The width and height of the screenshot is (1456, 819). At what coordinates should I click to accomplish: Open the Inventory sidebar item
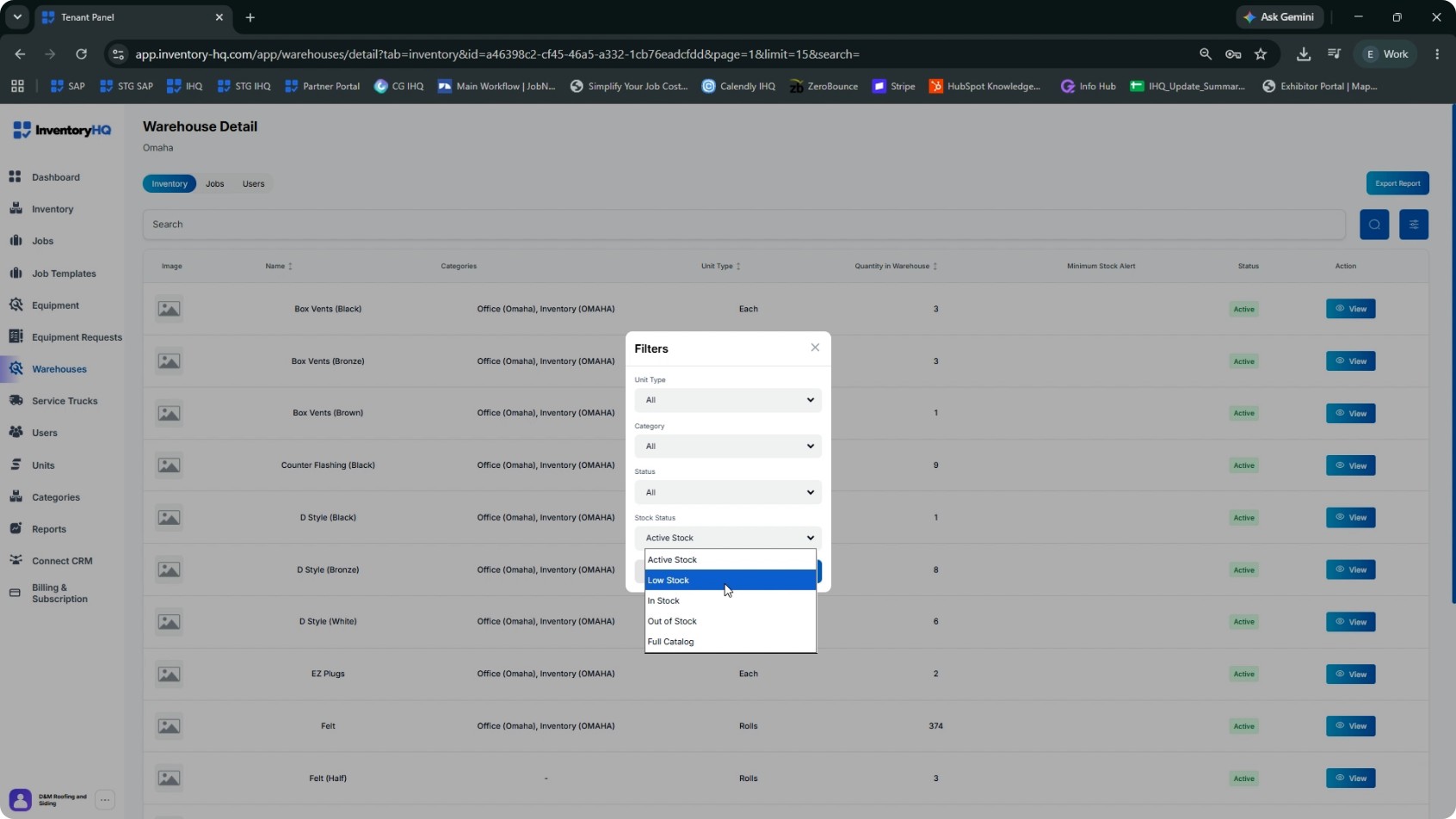(52, 209)
